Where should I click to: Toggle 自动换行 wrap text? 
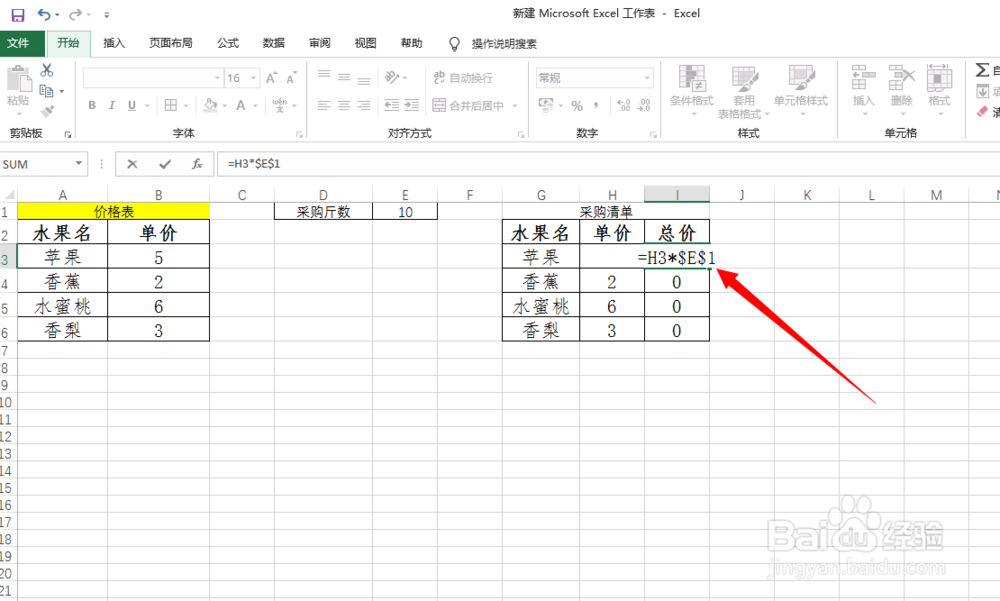click(x=463, y=78)
